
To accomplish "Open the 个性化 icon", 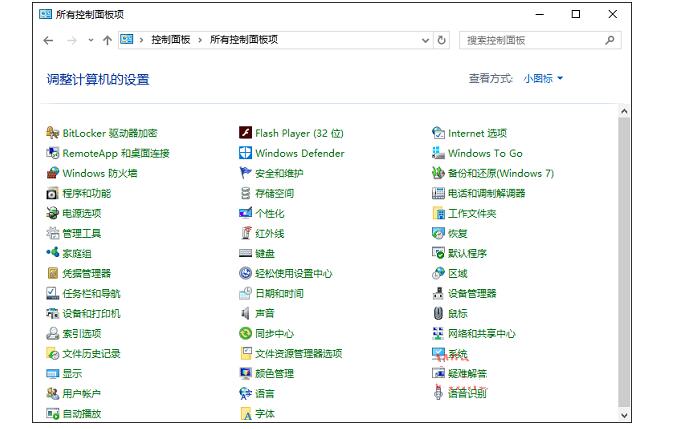I will tap(245, 213).
